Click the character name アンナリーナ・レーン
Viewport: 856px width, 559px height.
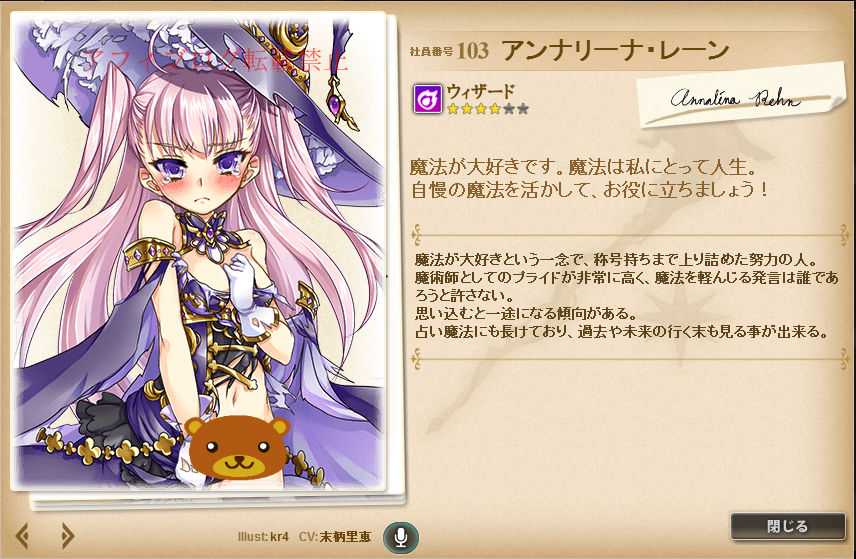tap(615, 51)
